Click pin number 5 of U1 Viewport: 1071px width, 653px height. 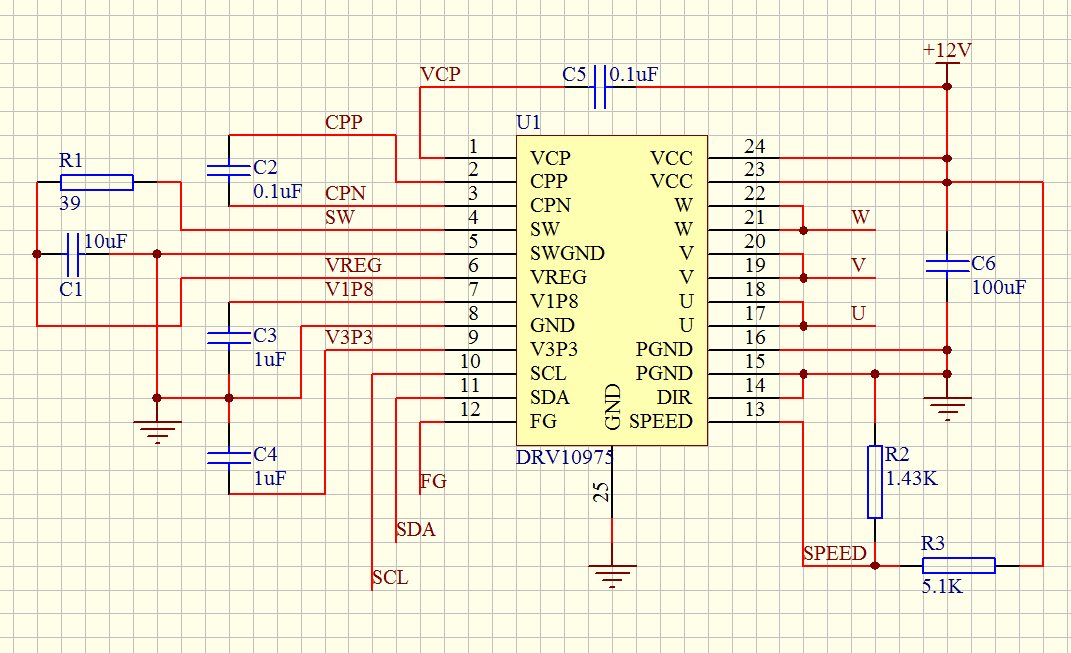pos(473,242)
